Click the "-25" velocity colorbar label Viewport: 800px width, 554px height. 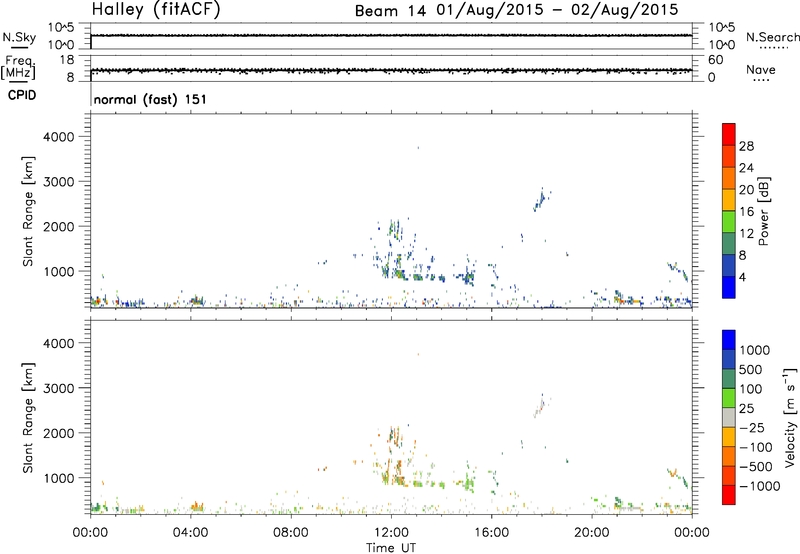[x=752, y=427]
